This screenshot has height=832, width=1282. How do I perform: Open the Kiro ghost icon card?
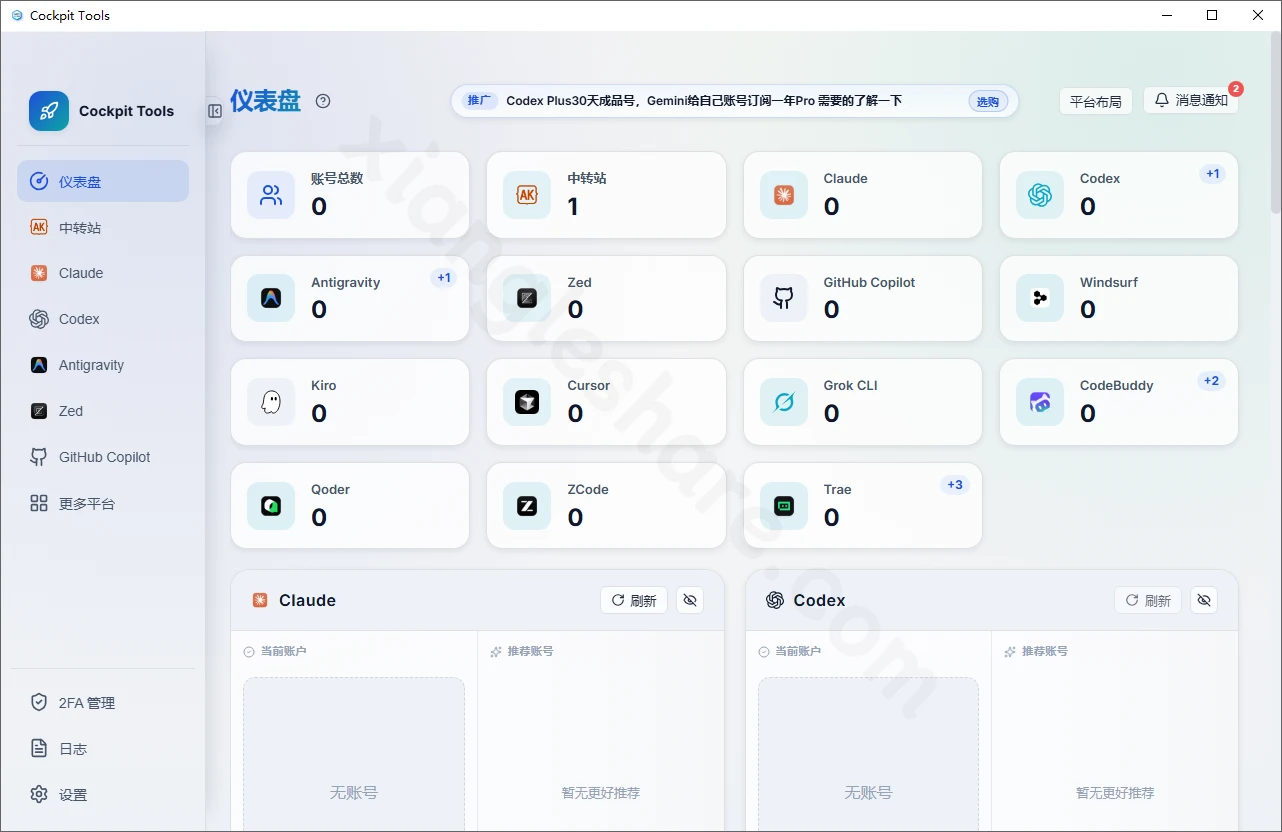[271, 402]
